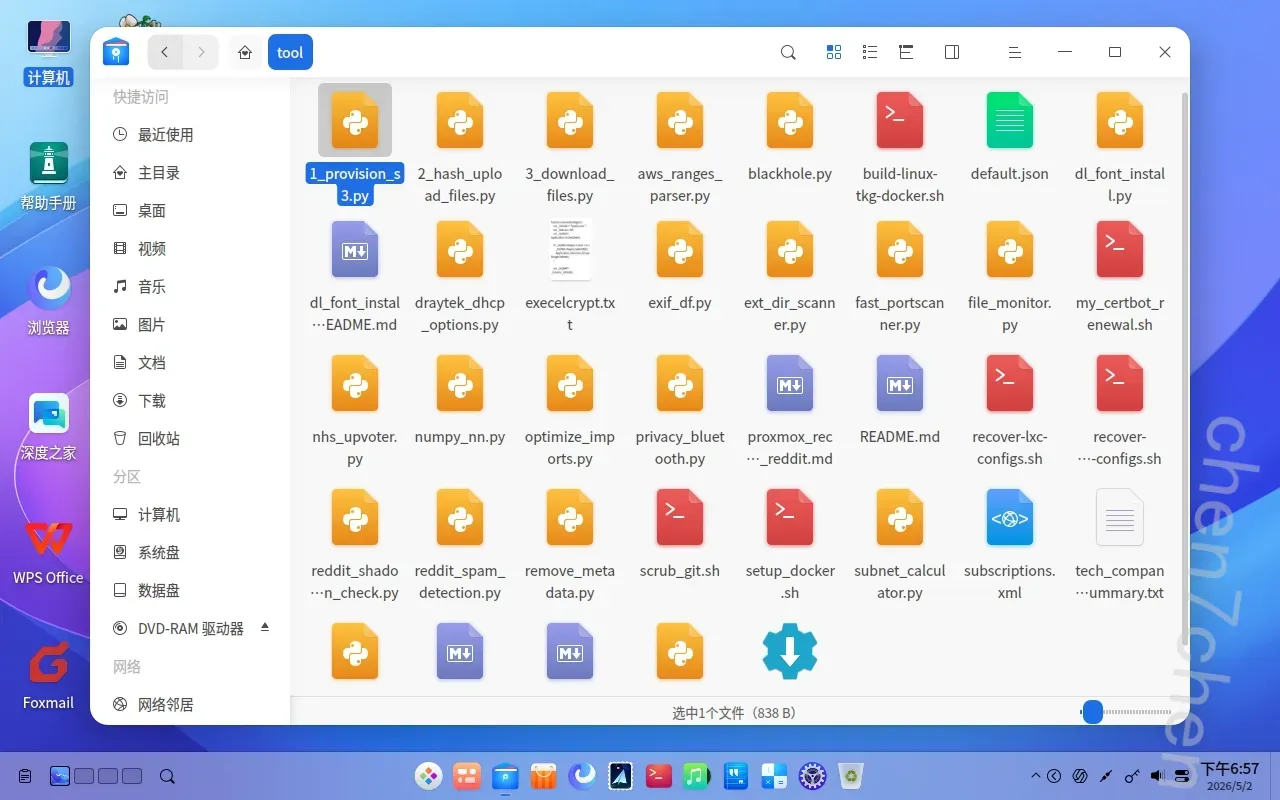This screenshot has width=1280, height=800.
Task: Open the Foxmail desktop shortcut
Action: click(x=48, y=676)
